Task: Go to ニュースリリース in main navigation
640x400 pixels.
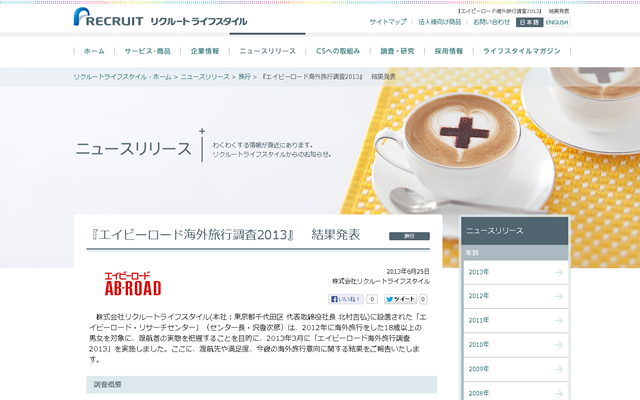Action: [267, 50]
